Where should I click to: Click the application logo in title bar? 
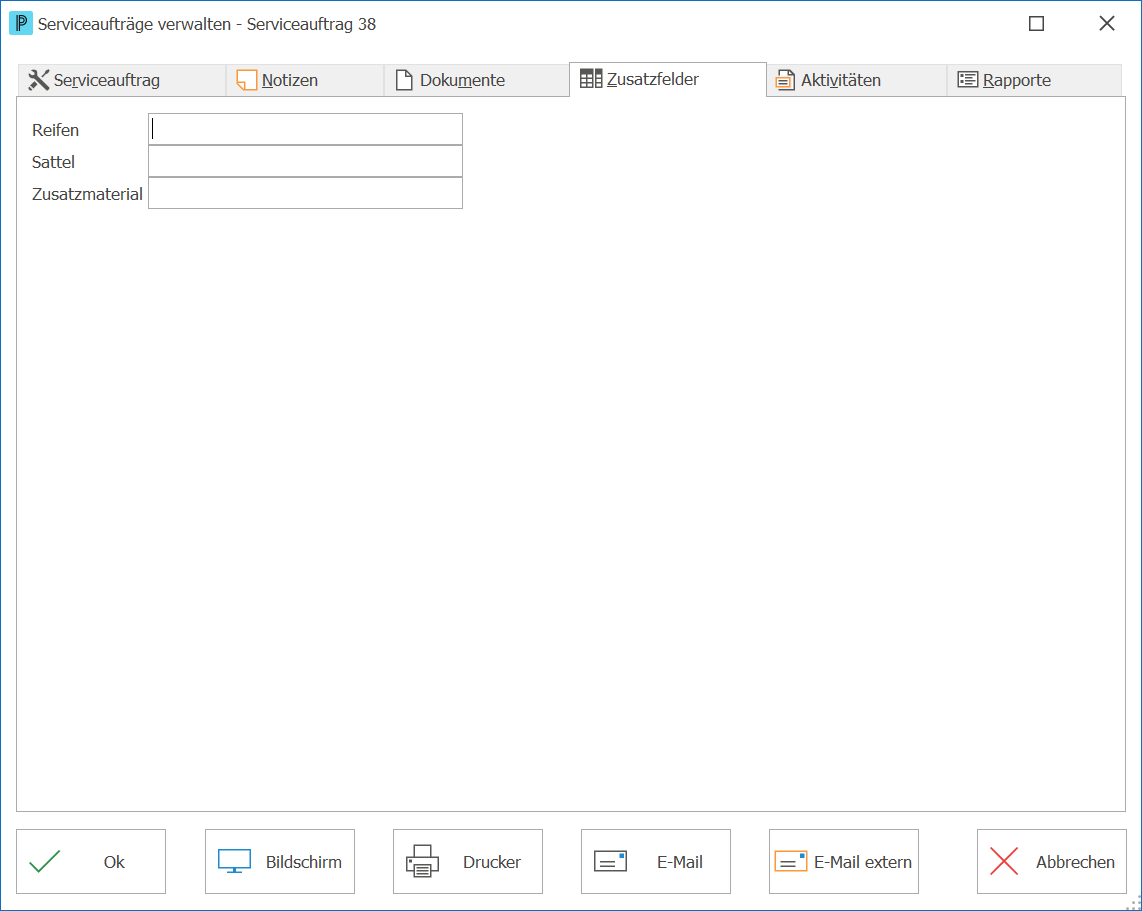click(x=20, y=23)
